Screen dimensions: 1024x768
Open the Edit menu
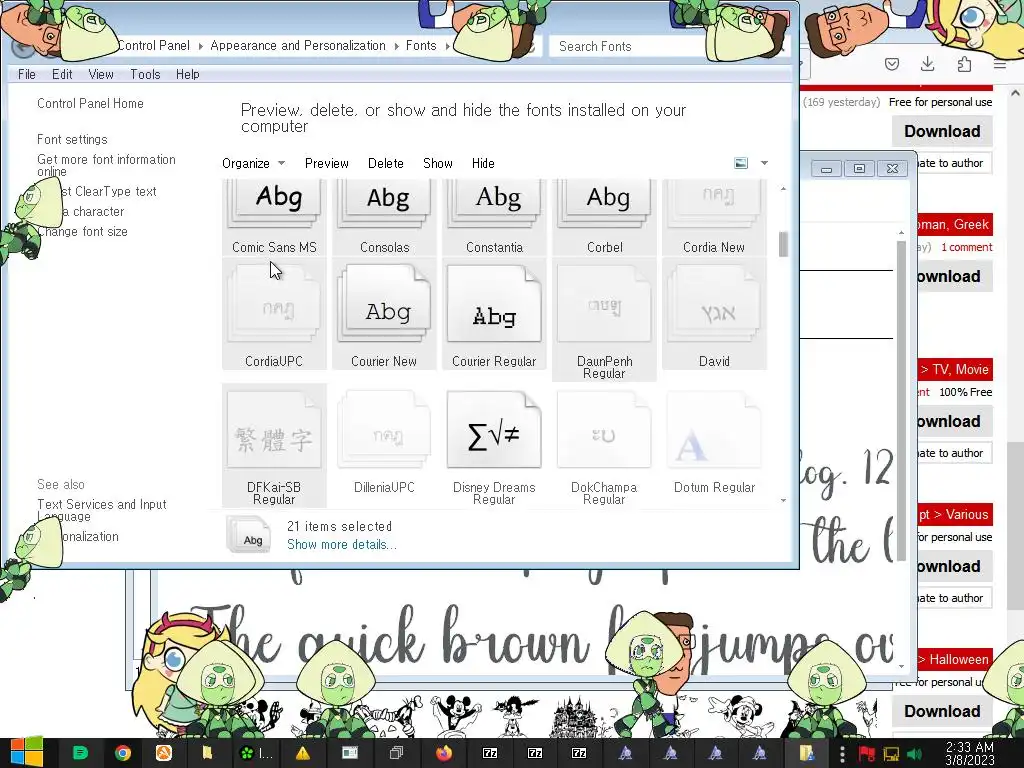coord(62,74)
